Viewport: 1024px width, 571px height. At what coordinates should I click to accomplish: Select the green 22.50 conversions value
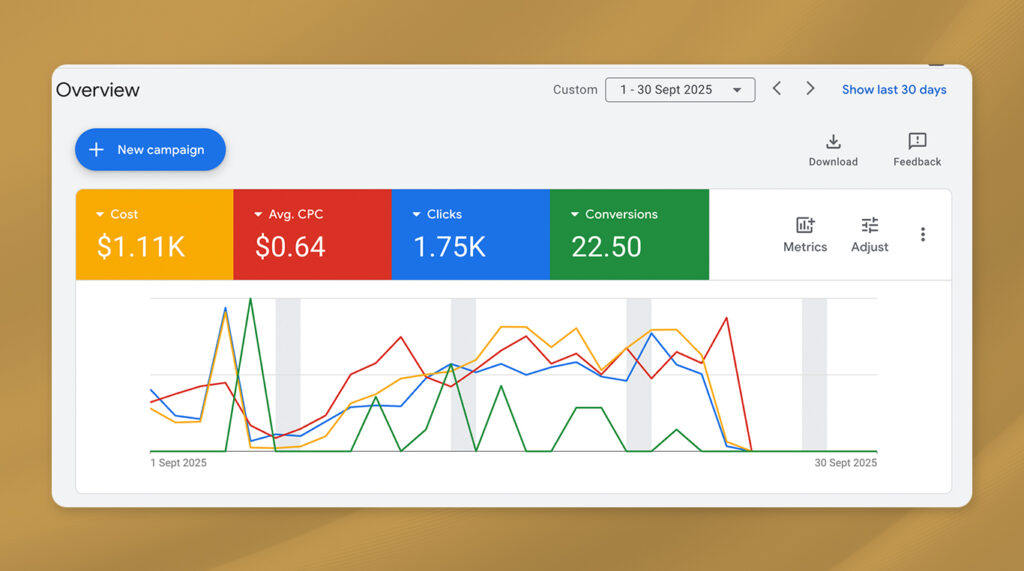point(606,247)
